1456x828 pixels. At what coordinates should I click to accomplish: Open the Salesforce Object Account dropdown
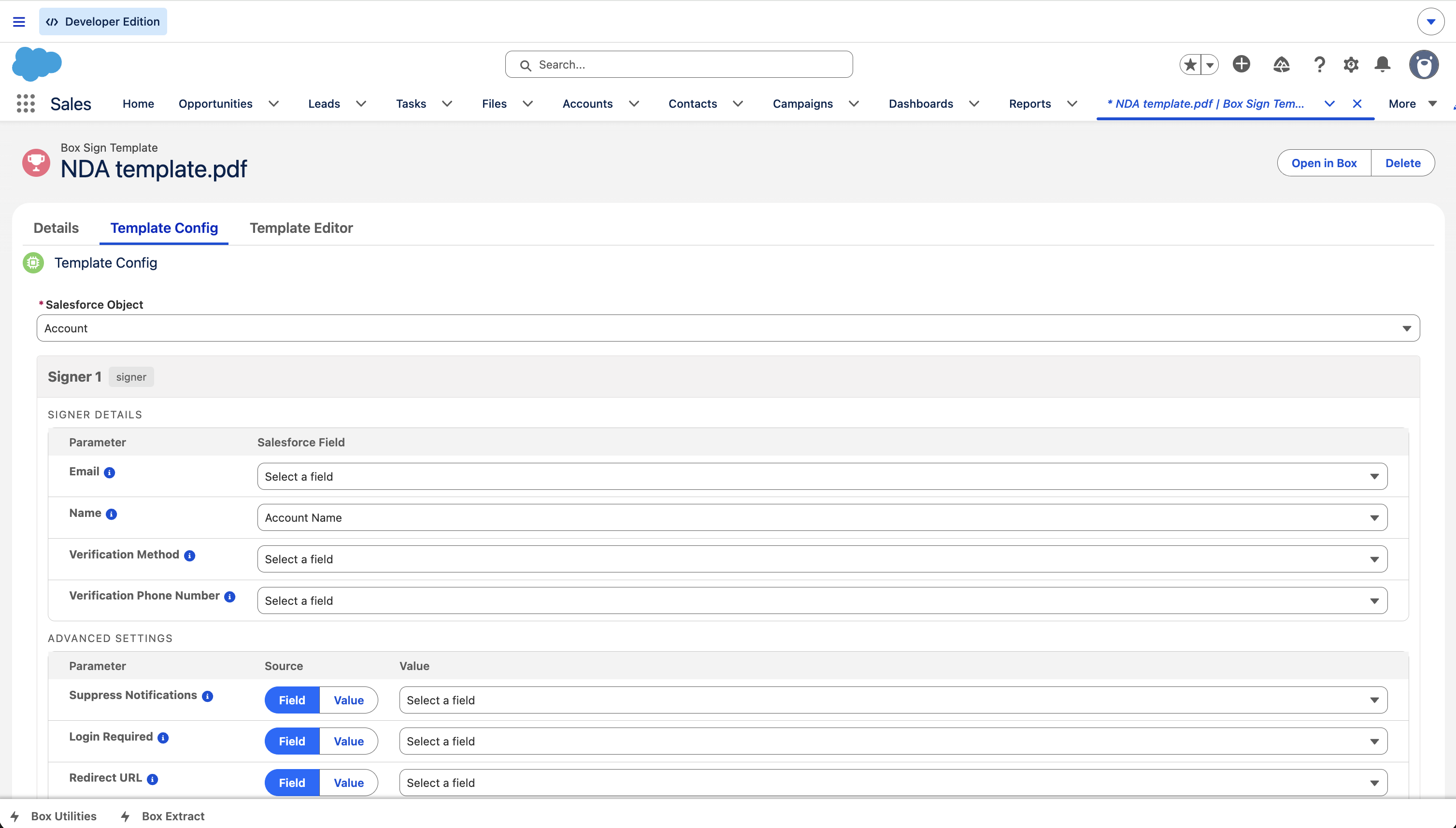tap(728, 328)
